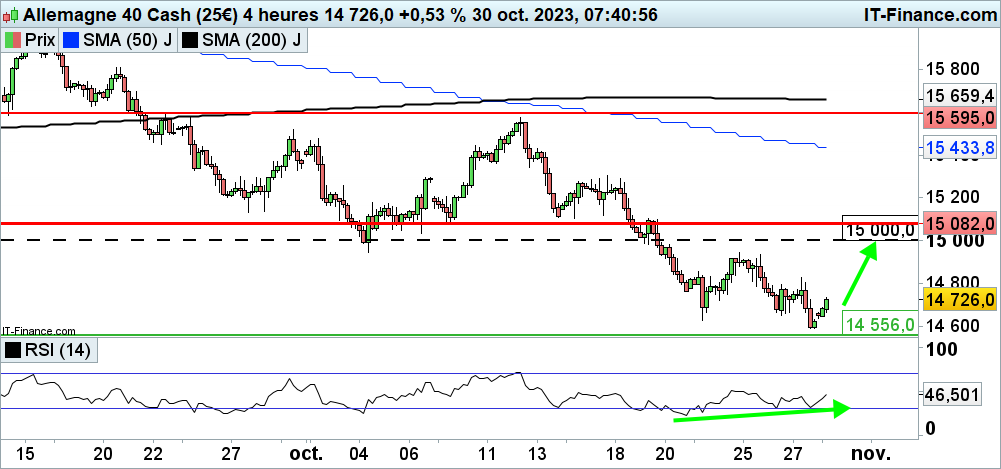Viewport: 1001px width, 469px height.
Task: Click the red-green Prix legend swatch
Action: coord(12,40)
